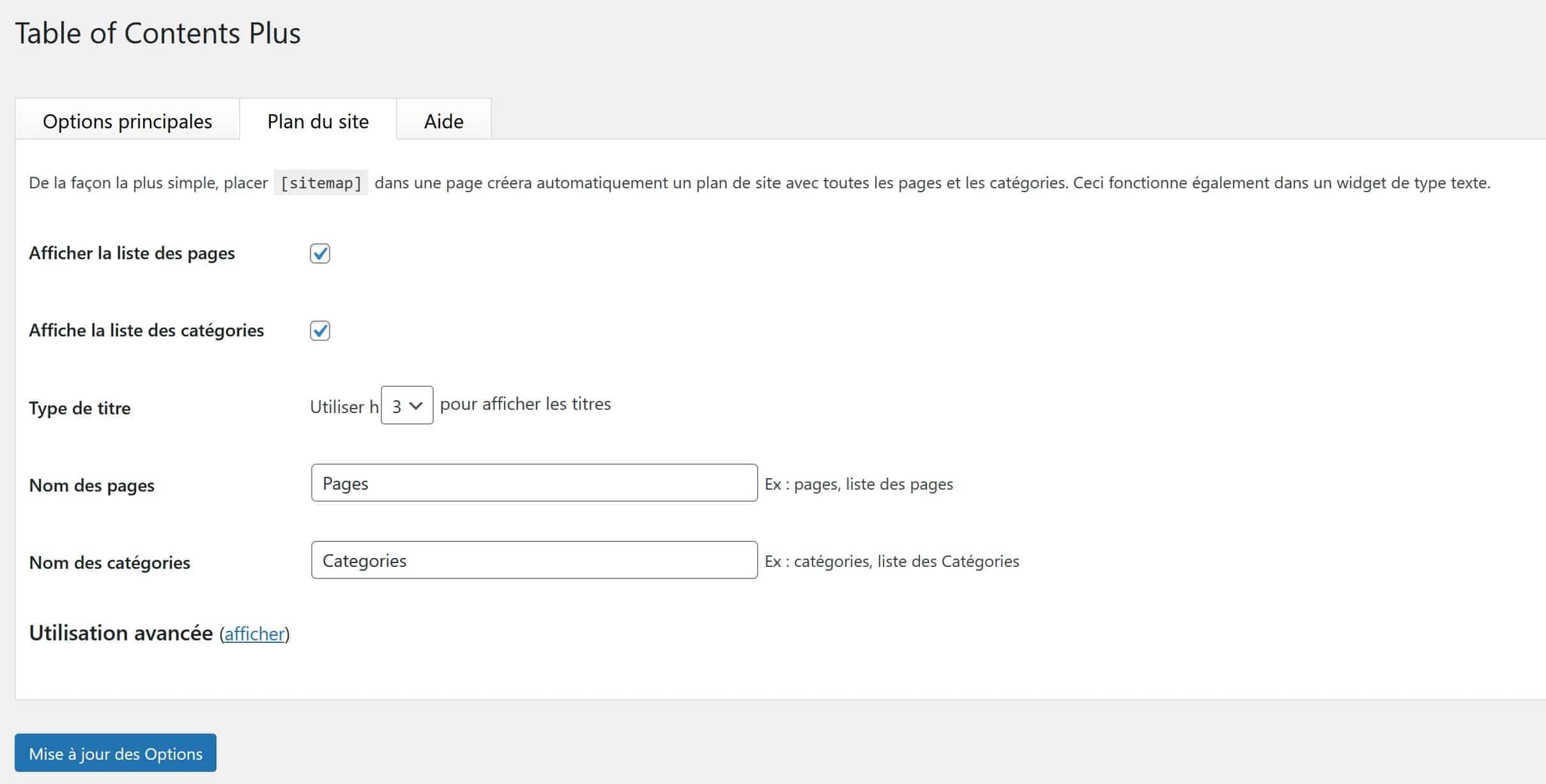Click the Nom des pages input field
1546x784 pixels.
(x=534, y=483)
